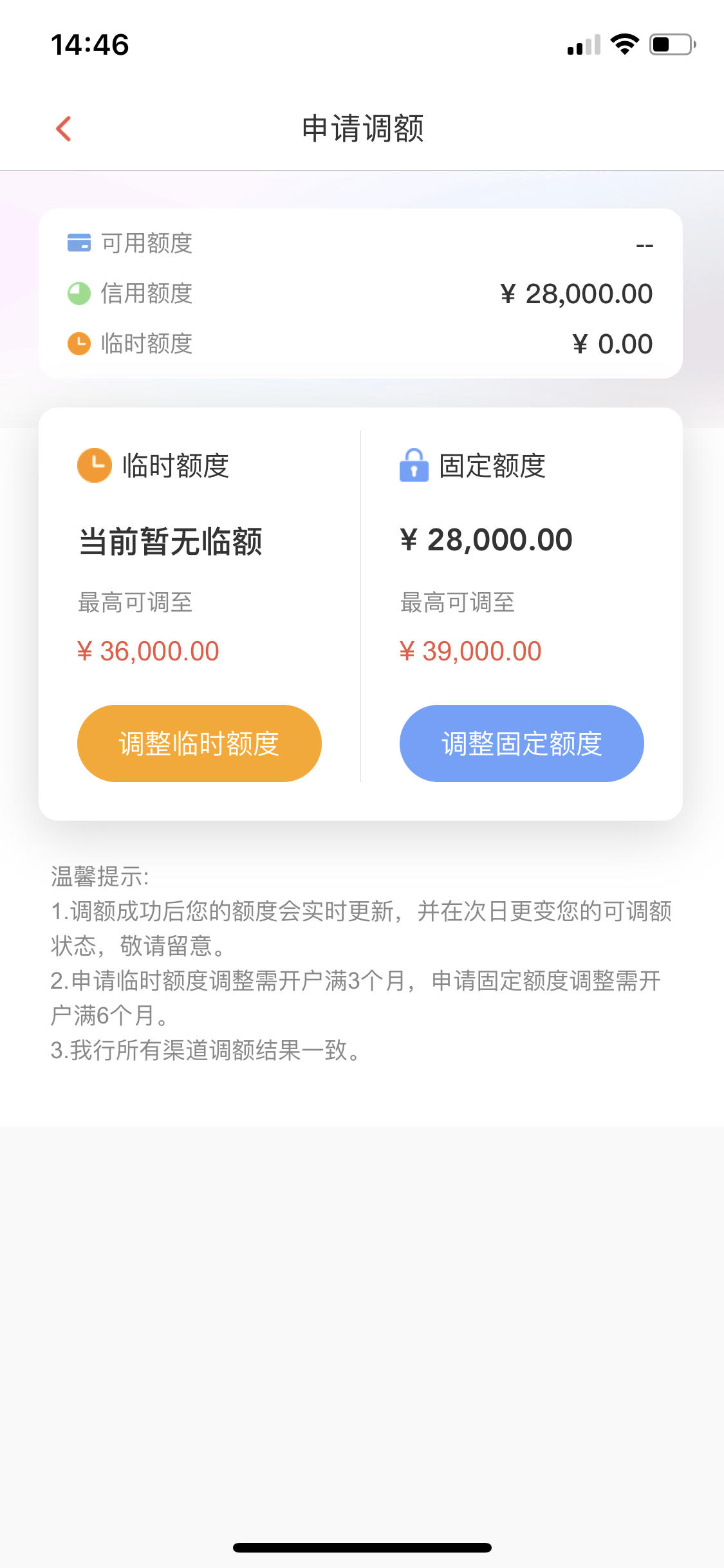
Task: Click the blue card icon beside 可用额度
Action: pyautogui.click(x=79, y=243)
